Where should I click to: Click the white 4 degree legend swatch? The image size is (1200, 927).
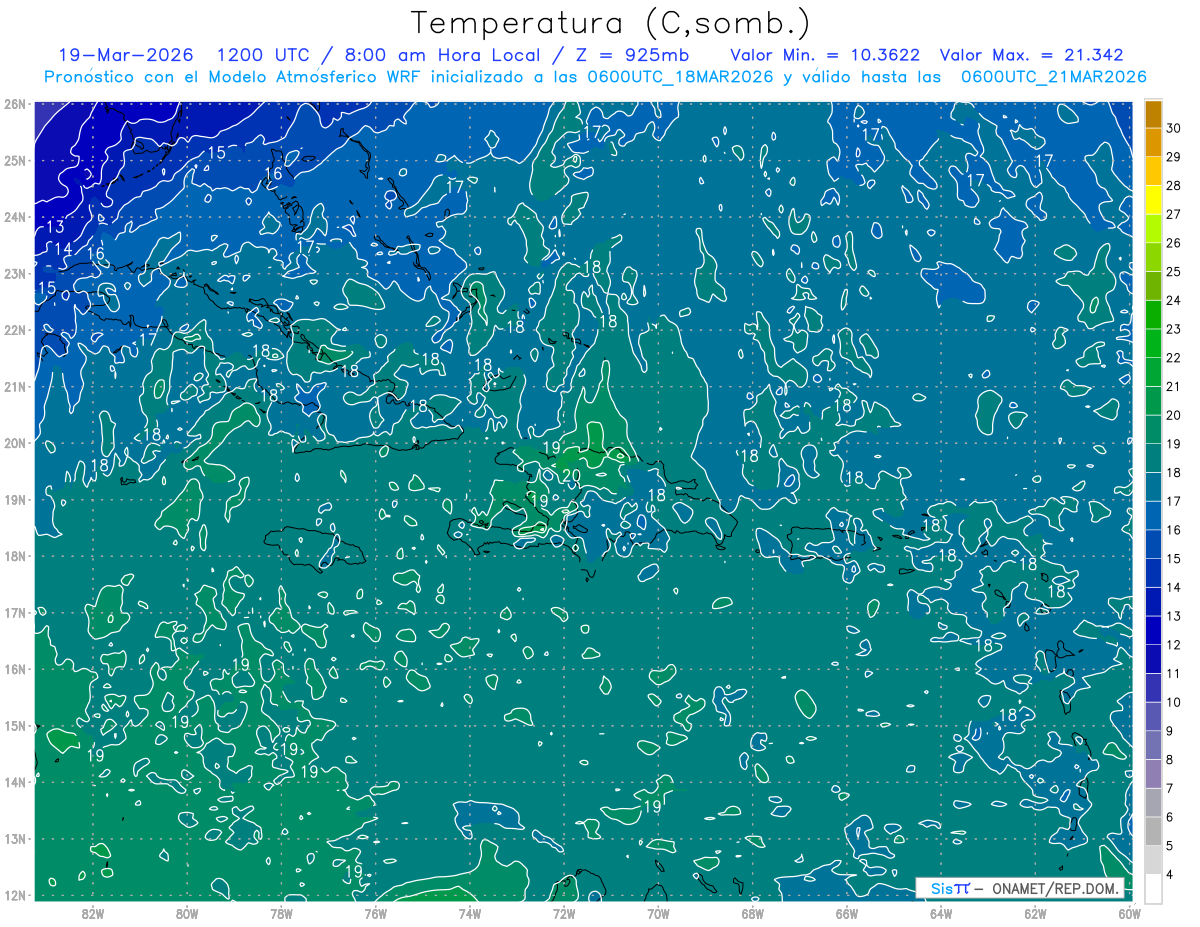pyautogui.click(x=1153, y=888)
